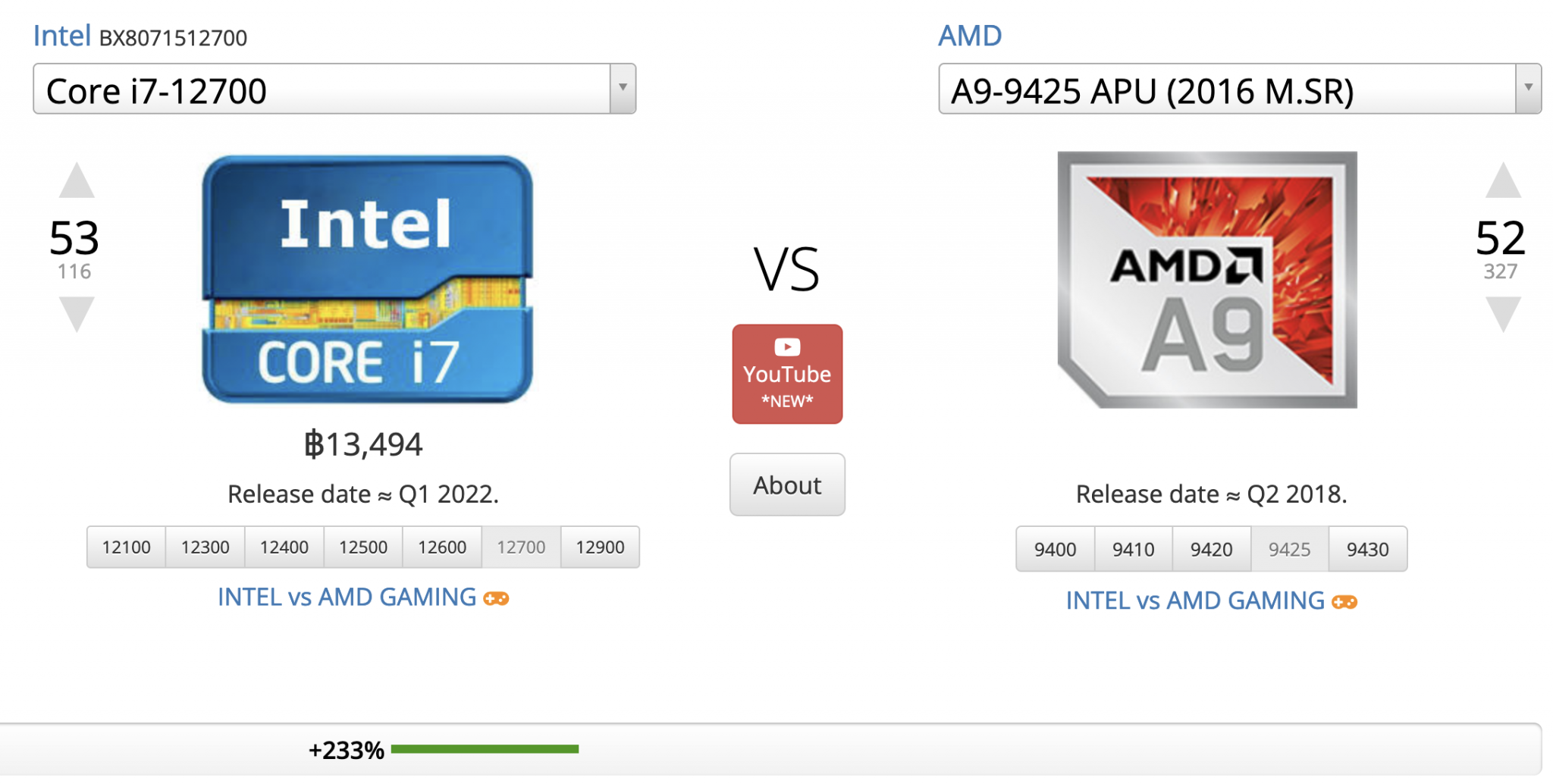The image size is (1553, 784).
Task: Click the green +233% comparison bar
Action: tap(485, 749)
